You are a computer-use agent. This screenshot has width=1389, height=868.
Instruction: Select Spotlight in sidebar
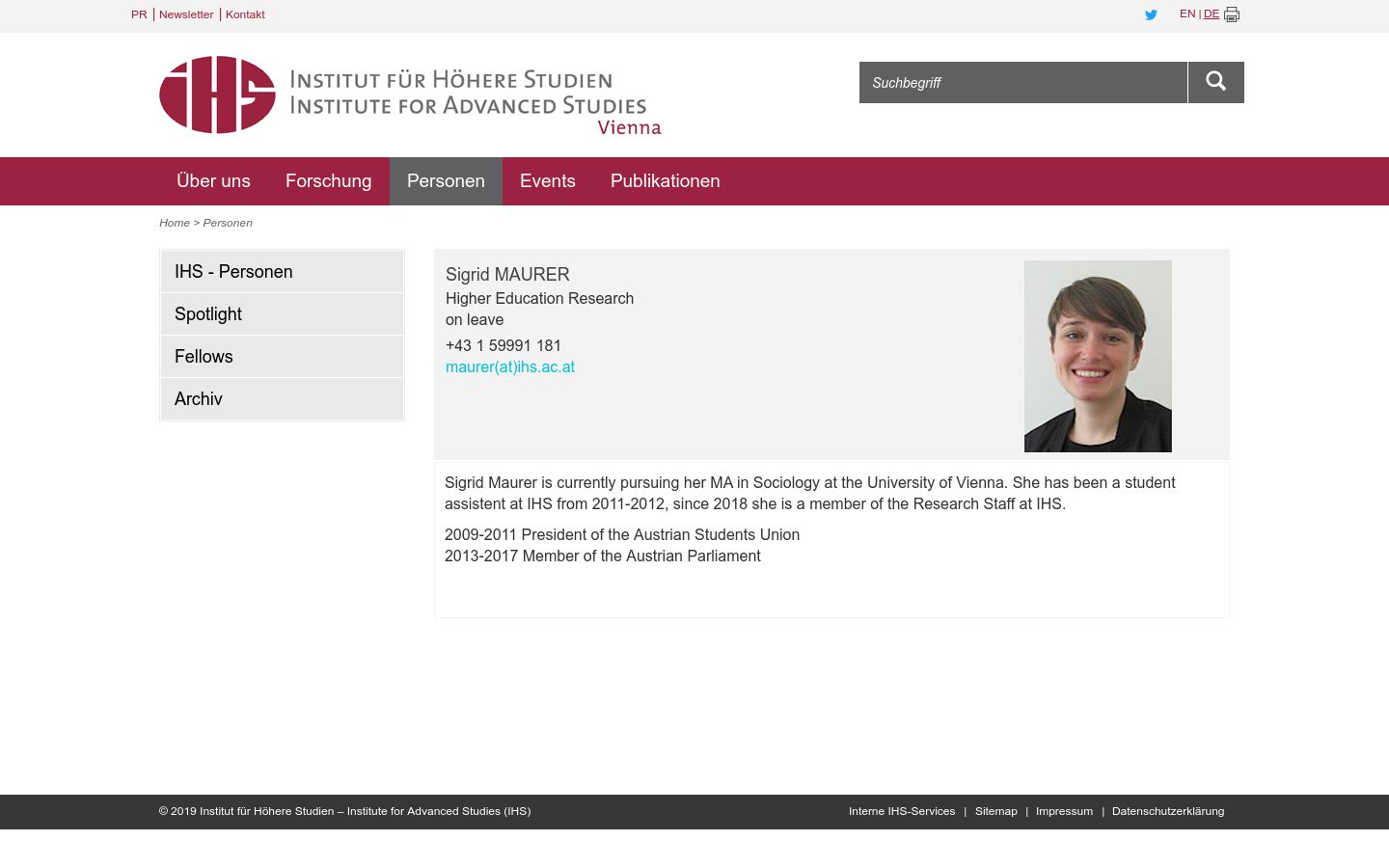click(282, 314)
